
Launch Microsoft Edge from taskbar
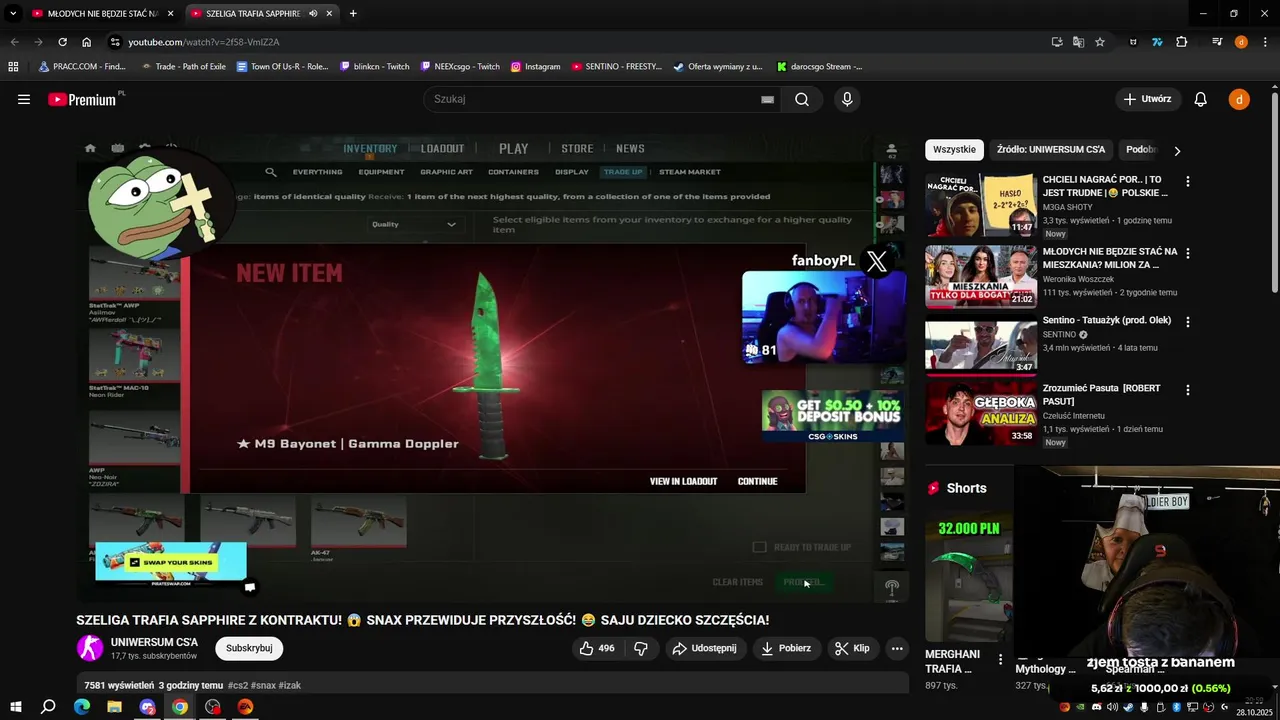(x=82, y=707)
